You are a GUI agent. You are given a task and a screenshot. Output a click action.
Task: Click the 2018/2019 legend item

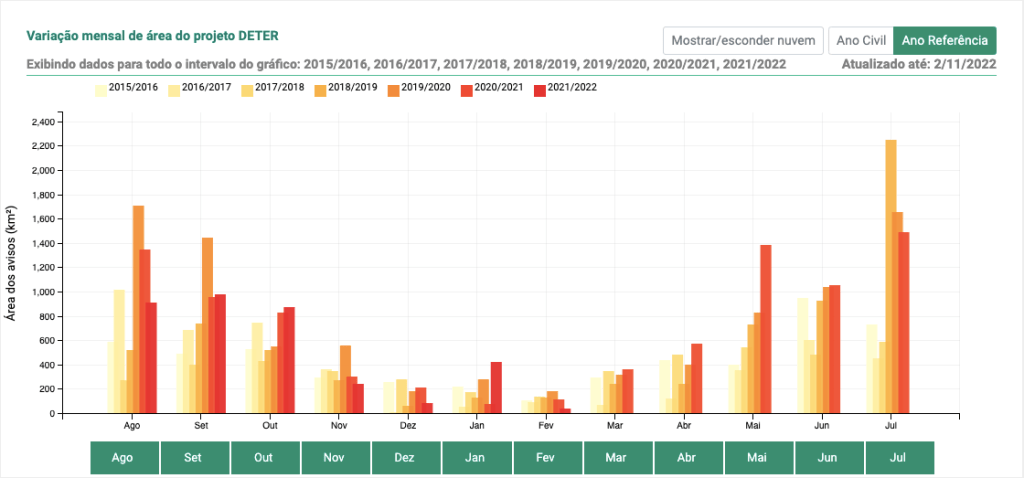[x=321, y=88]
